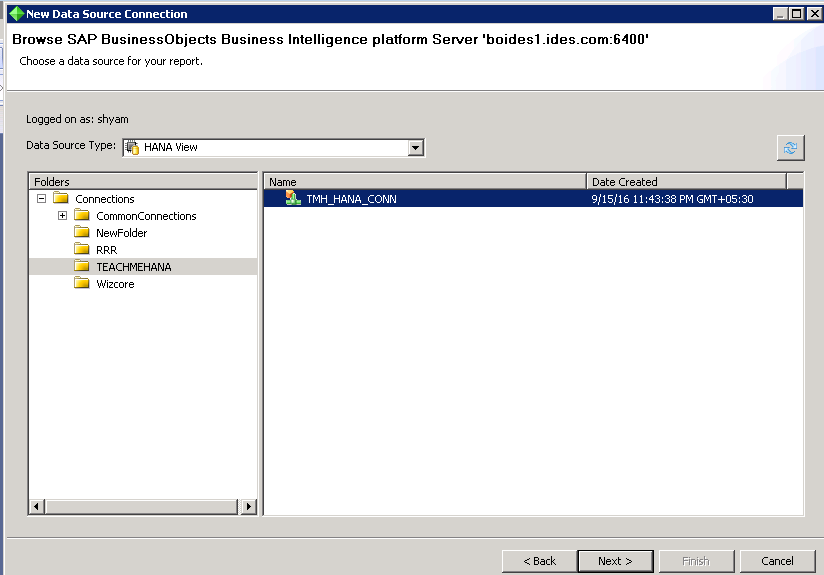Click the refresh icon button

coord(790,148)
